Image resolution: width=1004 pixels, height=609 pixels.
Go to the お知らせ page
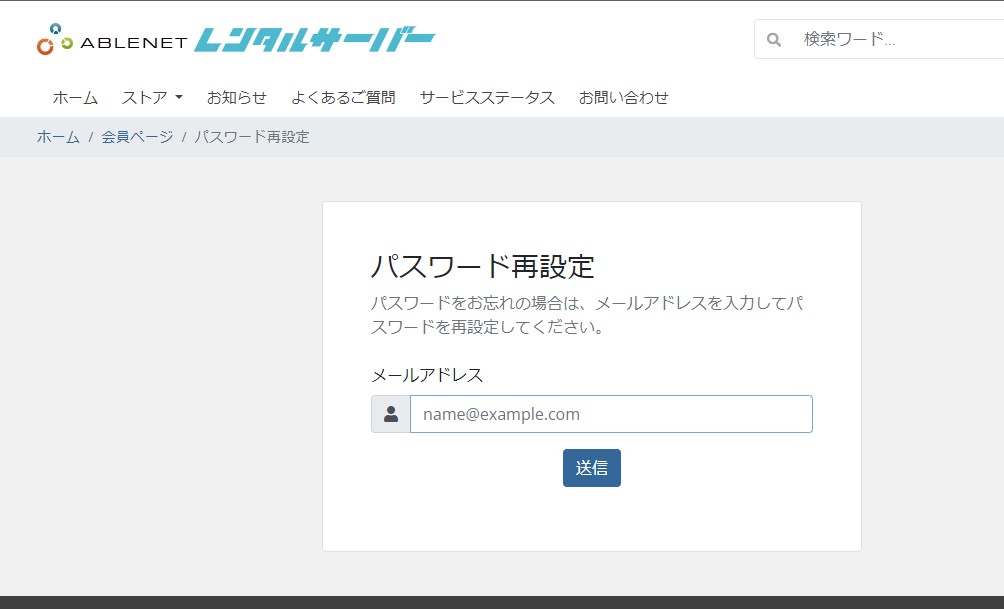tap(237, 97)
